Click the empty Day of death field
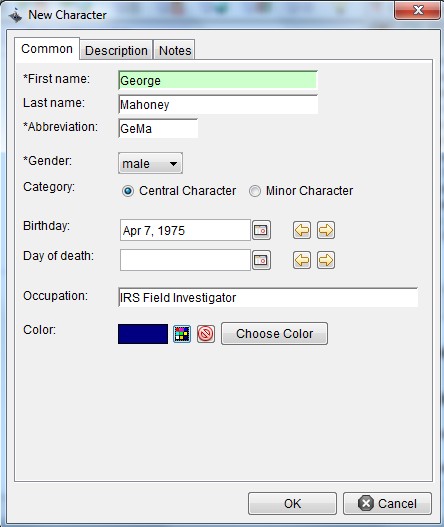444x527 pixels. click(185, 260)
